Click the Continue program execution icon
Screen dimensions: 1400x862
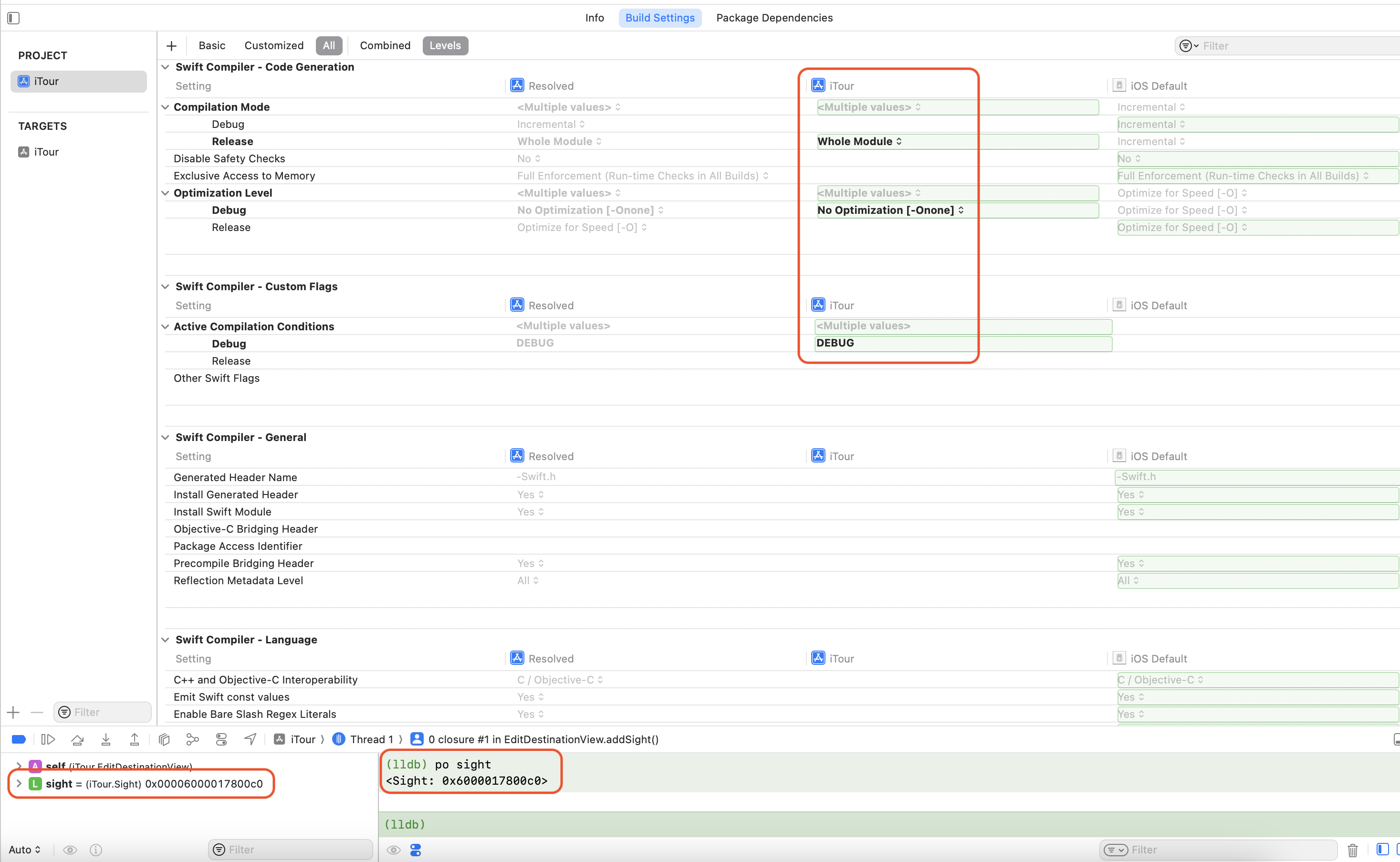click(49, 739)
